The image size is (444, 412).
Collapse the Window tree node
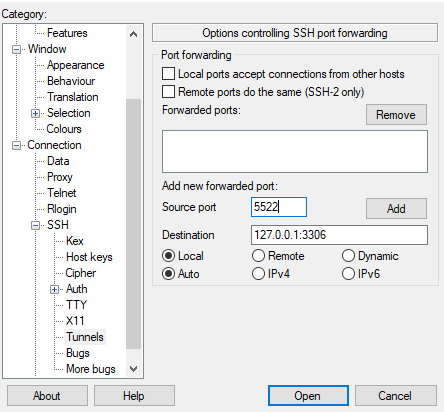click(16, 49)
